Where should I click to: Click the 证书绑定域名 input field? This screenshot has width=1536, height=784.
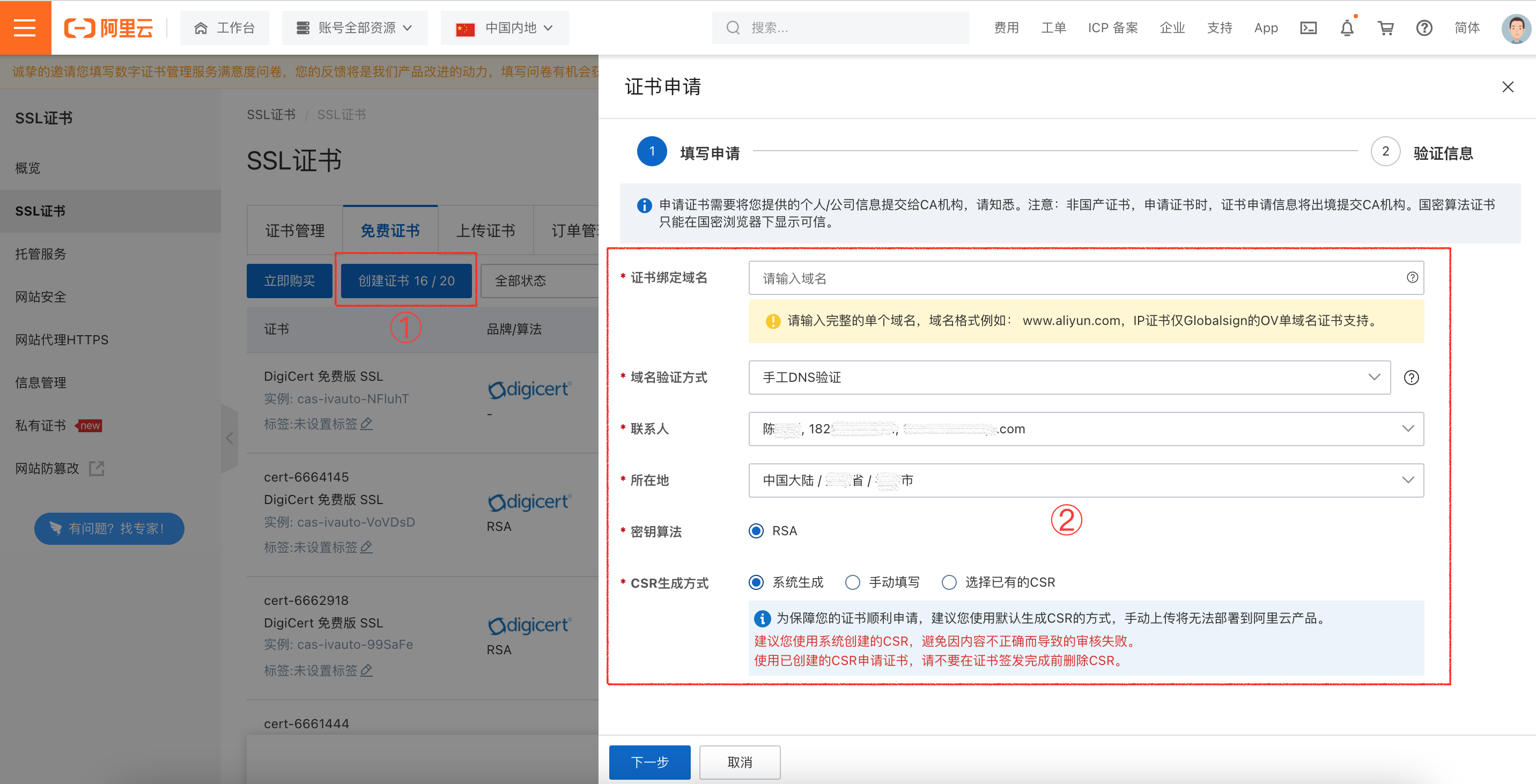coord(1086,278)
